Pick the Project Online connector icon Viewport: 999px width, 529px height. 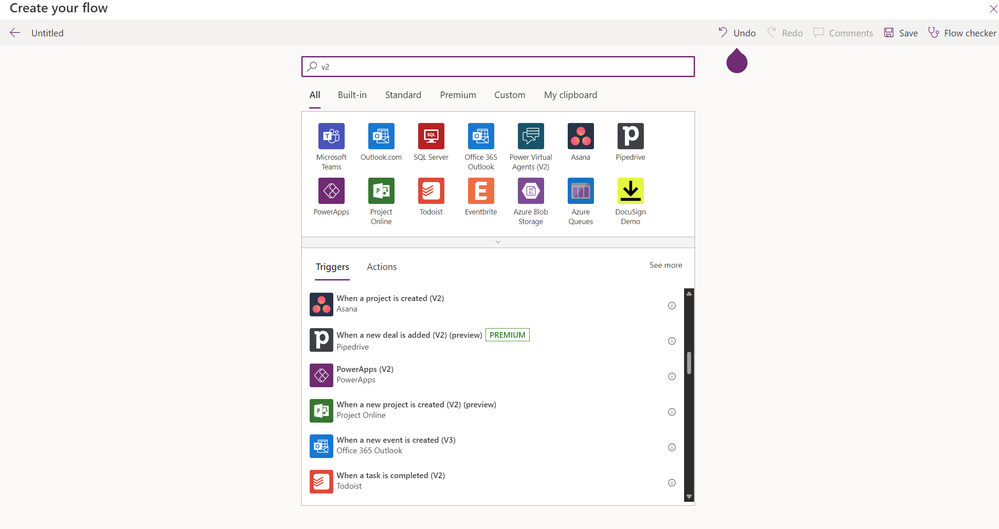tap(381, 191)
